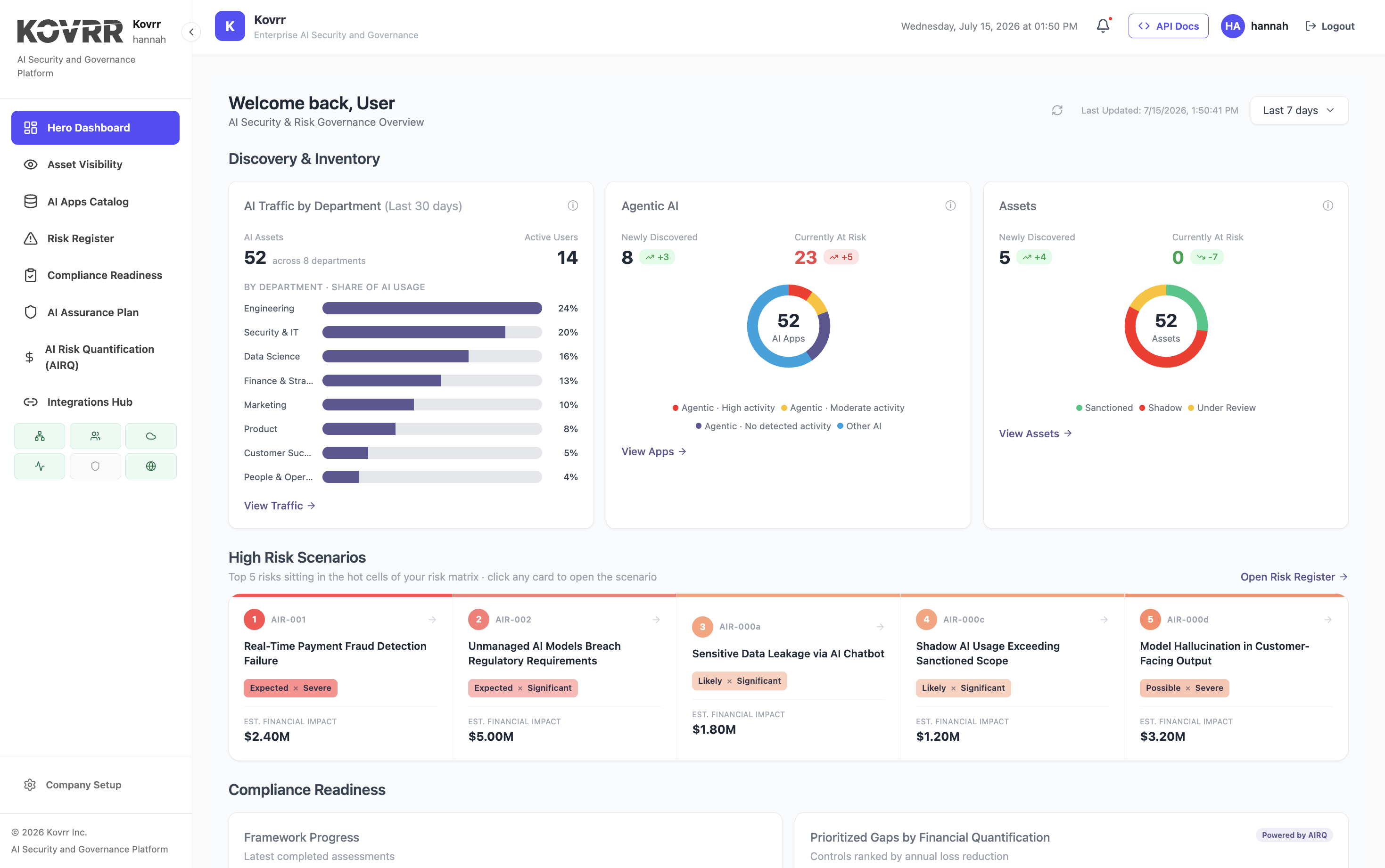Select Agentic High activity legend dot
This screenshot has height=868, width=1385.
[x=675, y=408]
